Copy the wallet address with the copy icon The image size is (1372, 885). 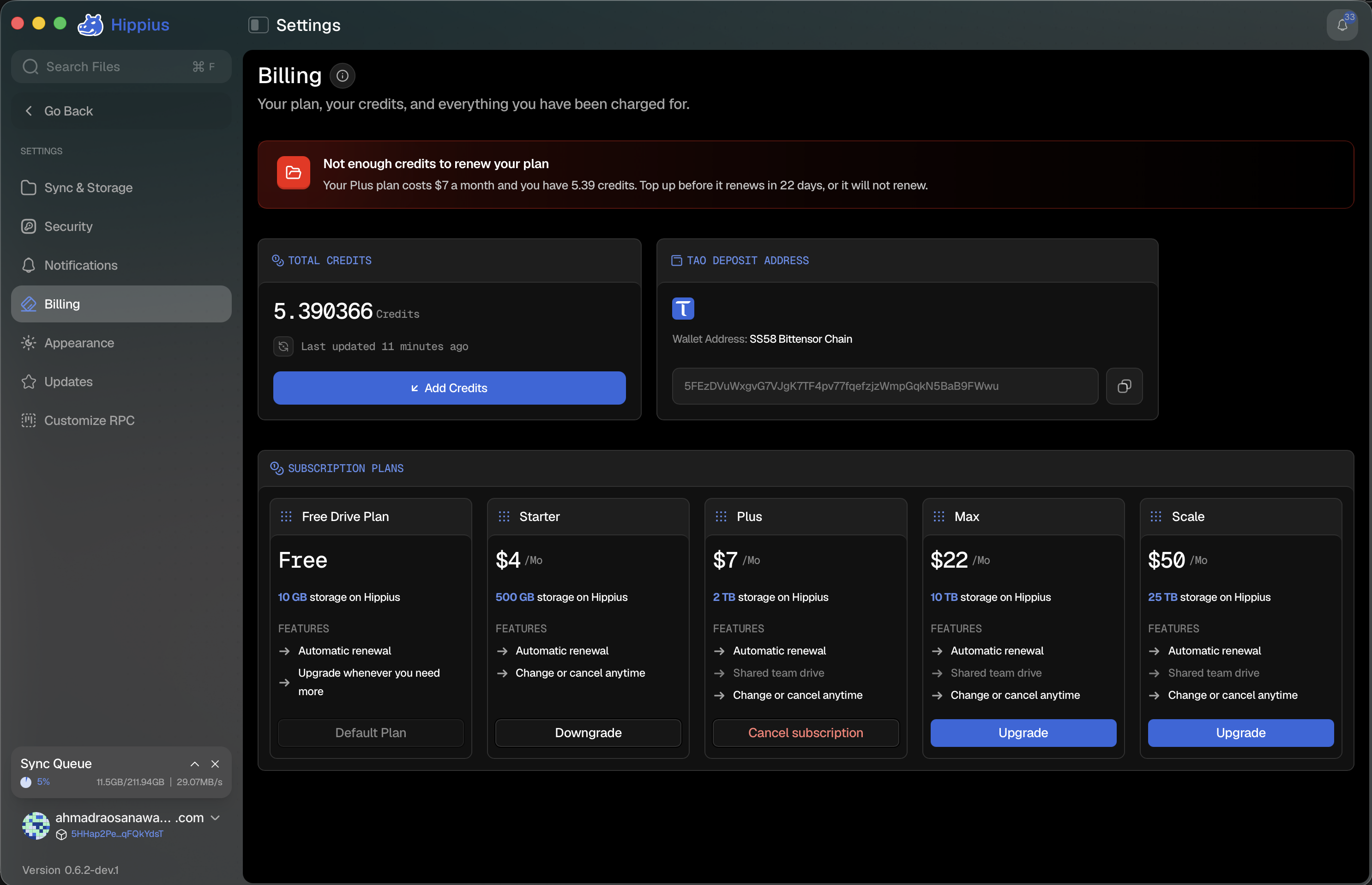(x=1124, y=386)
